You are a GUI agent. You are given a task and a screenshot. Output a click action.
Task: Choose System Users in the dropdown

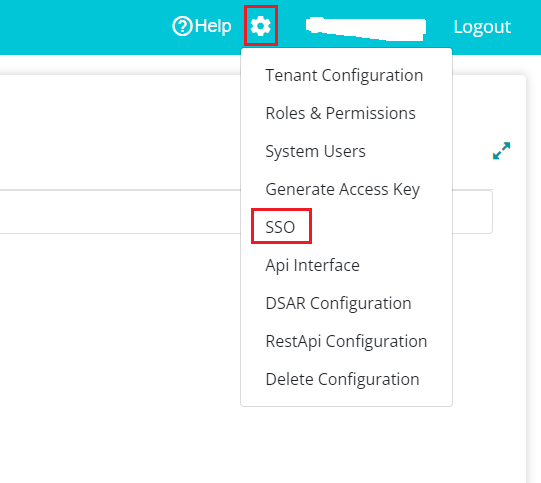pos(315,151)
